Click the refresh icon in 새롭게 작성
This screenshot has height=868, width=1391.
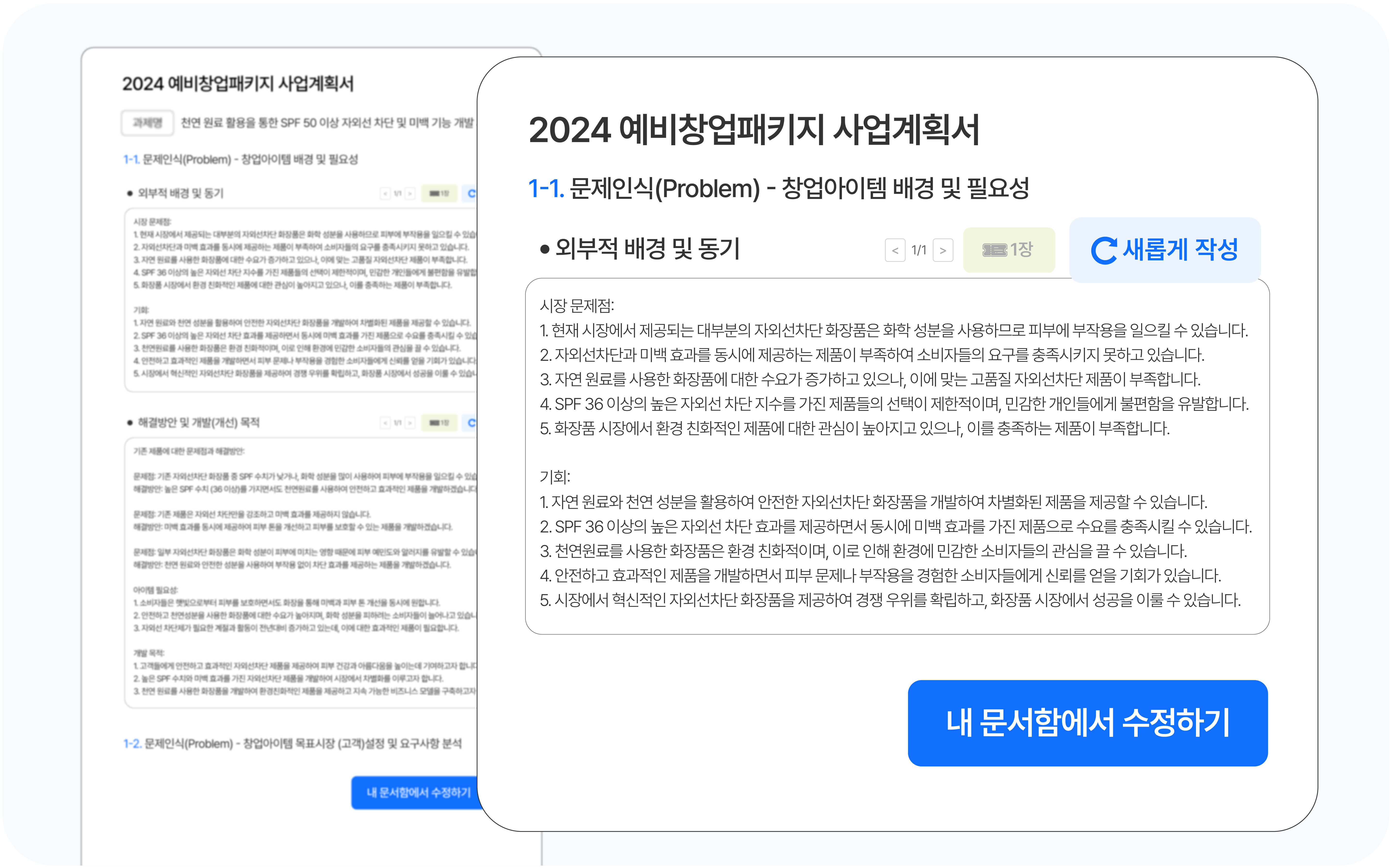tap(1103, 251)
